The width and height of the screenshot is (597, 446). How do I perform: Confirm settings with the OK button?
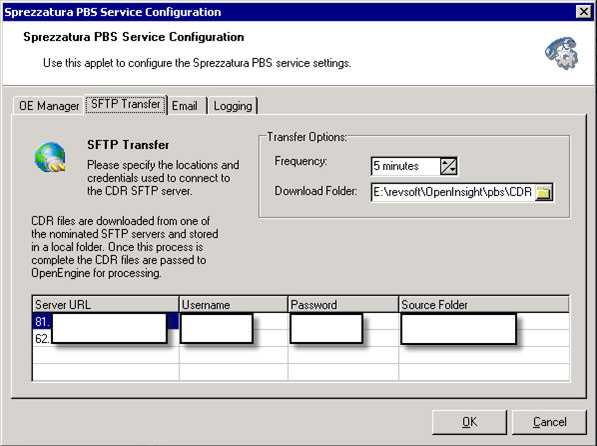[x=469, y=422]
